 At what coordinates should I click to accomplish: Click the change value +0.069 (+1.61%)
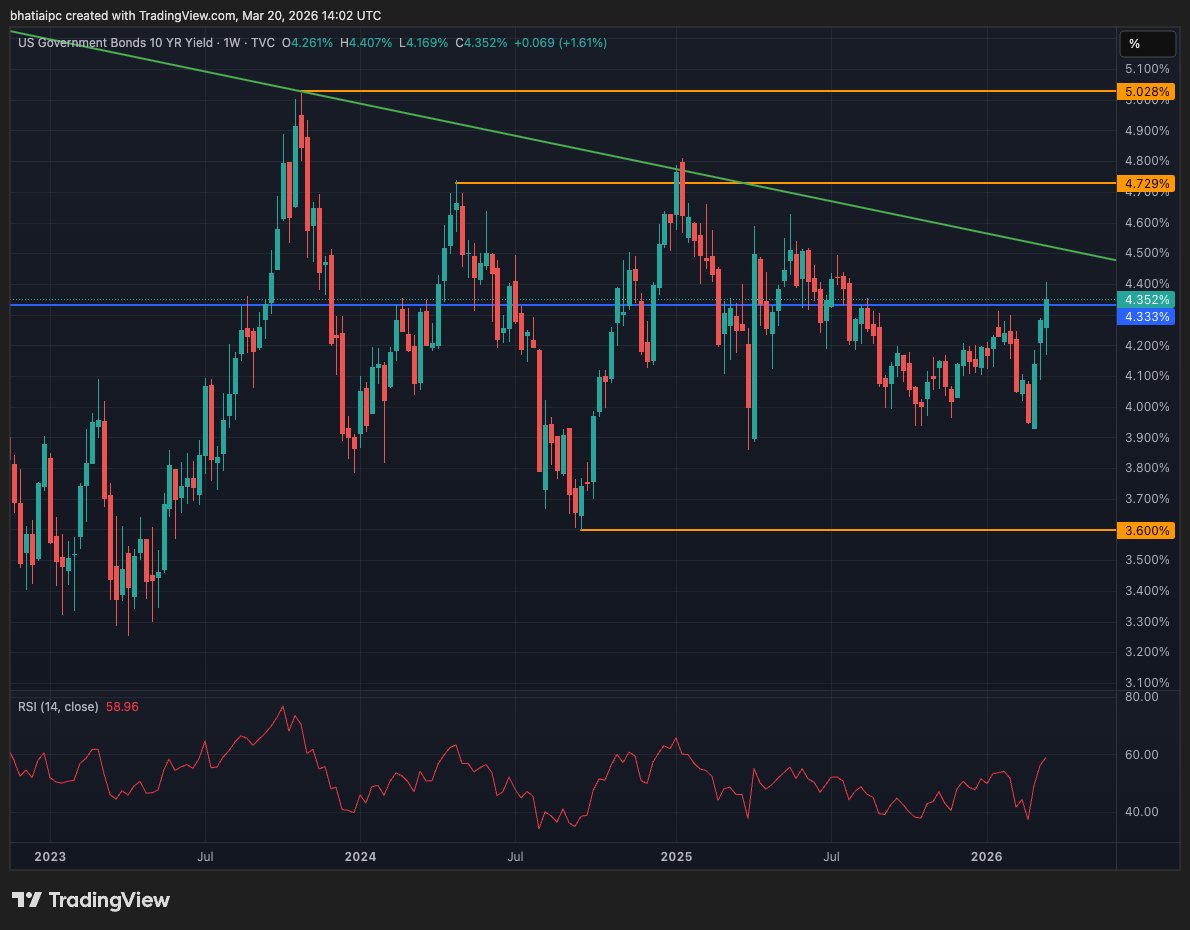point(560,43)
